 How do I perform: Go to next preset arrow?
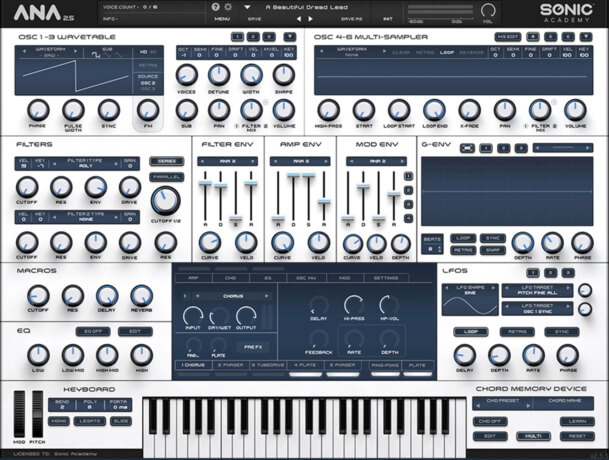coord(310,19)
